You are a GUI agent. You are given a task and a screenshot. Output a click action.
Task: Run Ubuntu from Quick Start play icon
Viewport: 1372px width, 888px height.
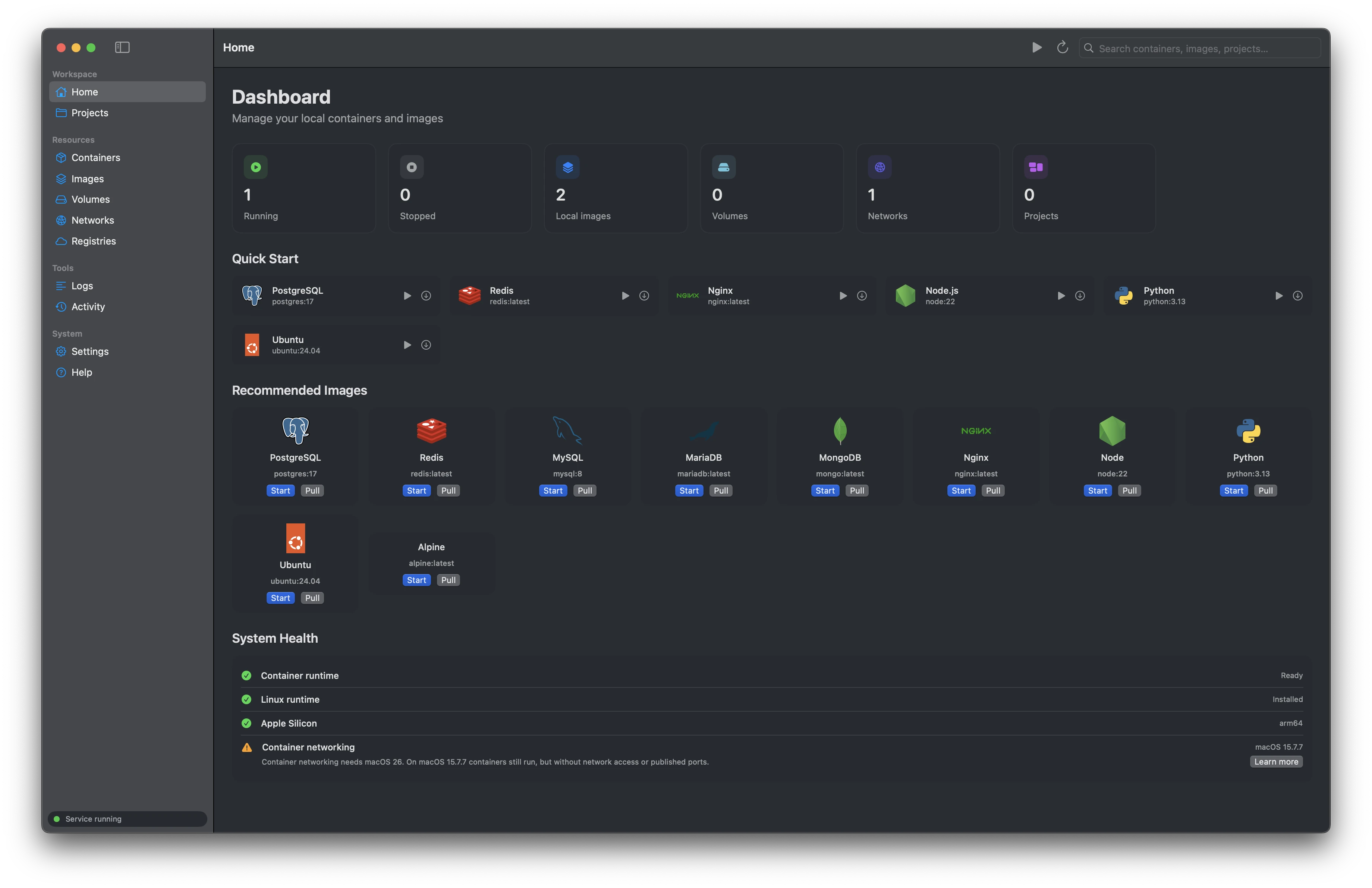coord(407,344)
